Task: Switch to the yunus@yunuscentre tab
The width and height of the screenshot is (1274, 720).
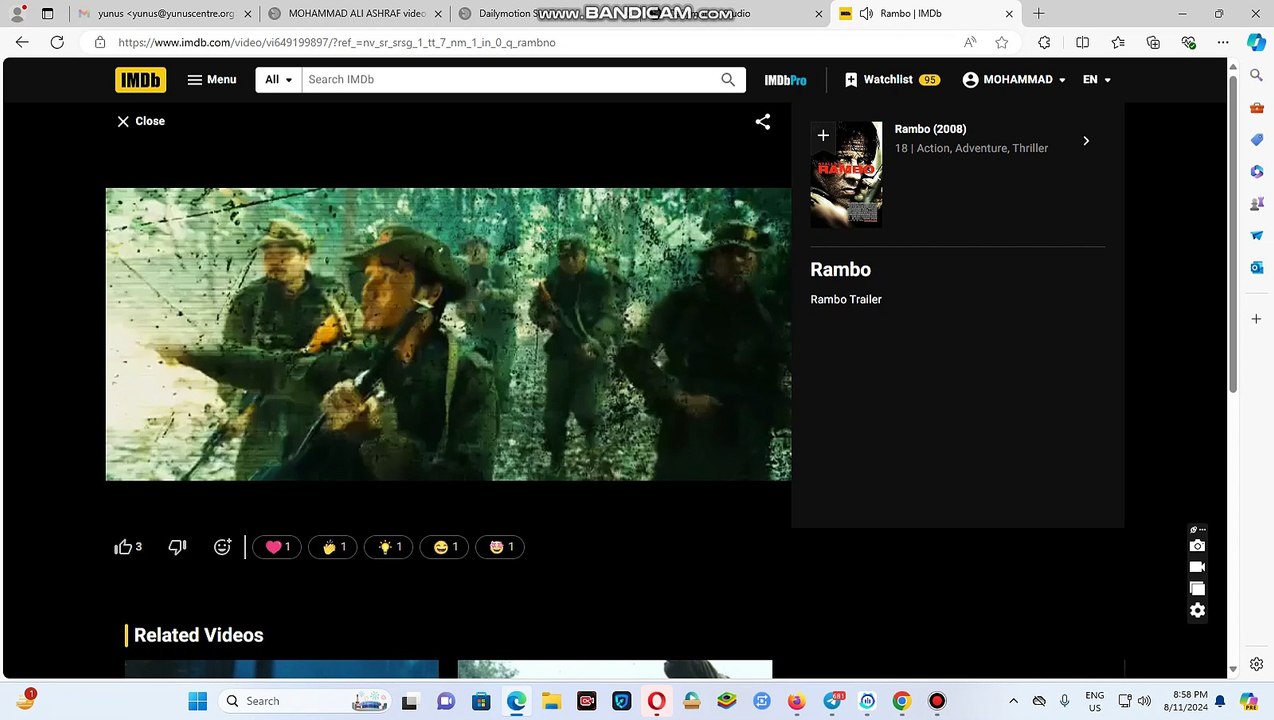Action: [165, 14]
